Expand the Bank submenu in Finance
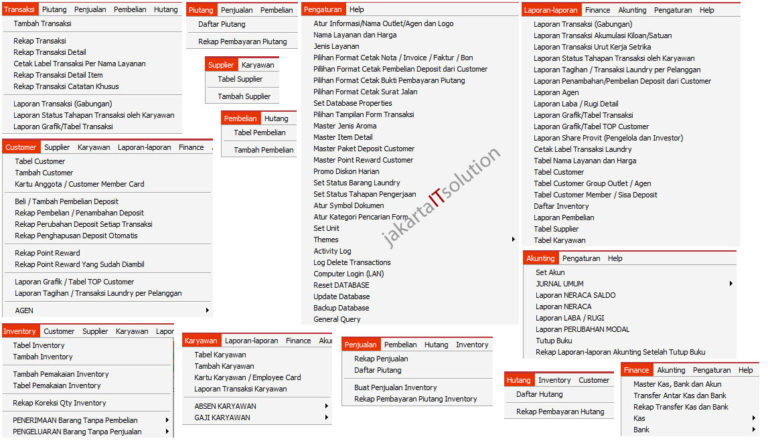The image size is (768, 447). click(x=753, y=429)
